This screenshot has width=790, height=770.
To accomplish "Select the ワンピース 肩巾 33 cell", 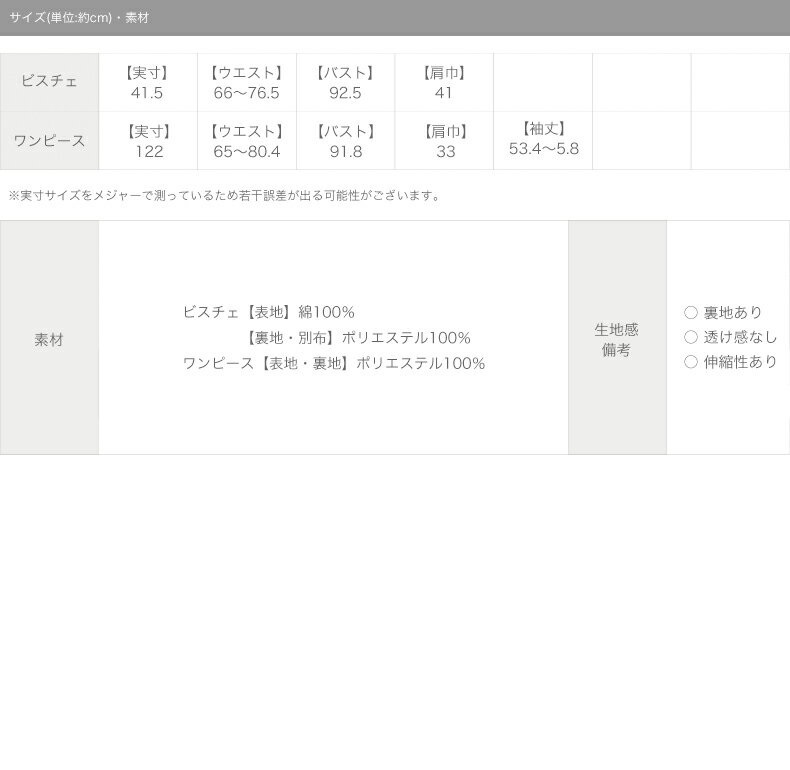I will [444, 141].
